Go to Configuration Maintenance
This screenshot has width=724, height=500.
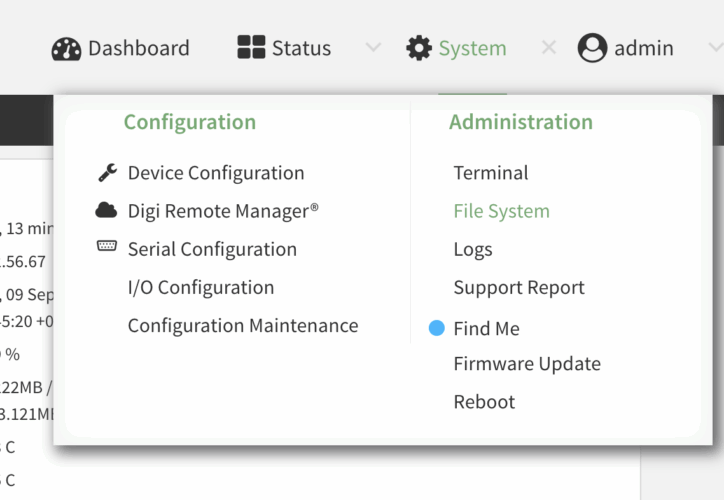[242, 325]
